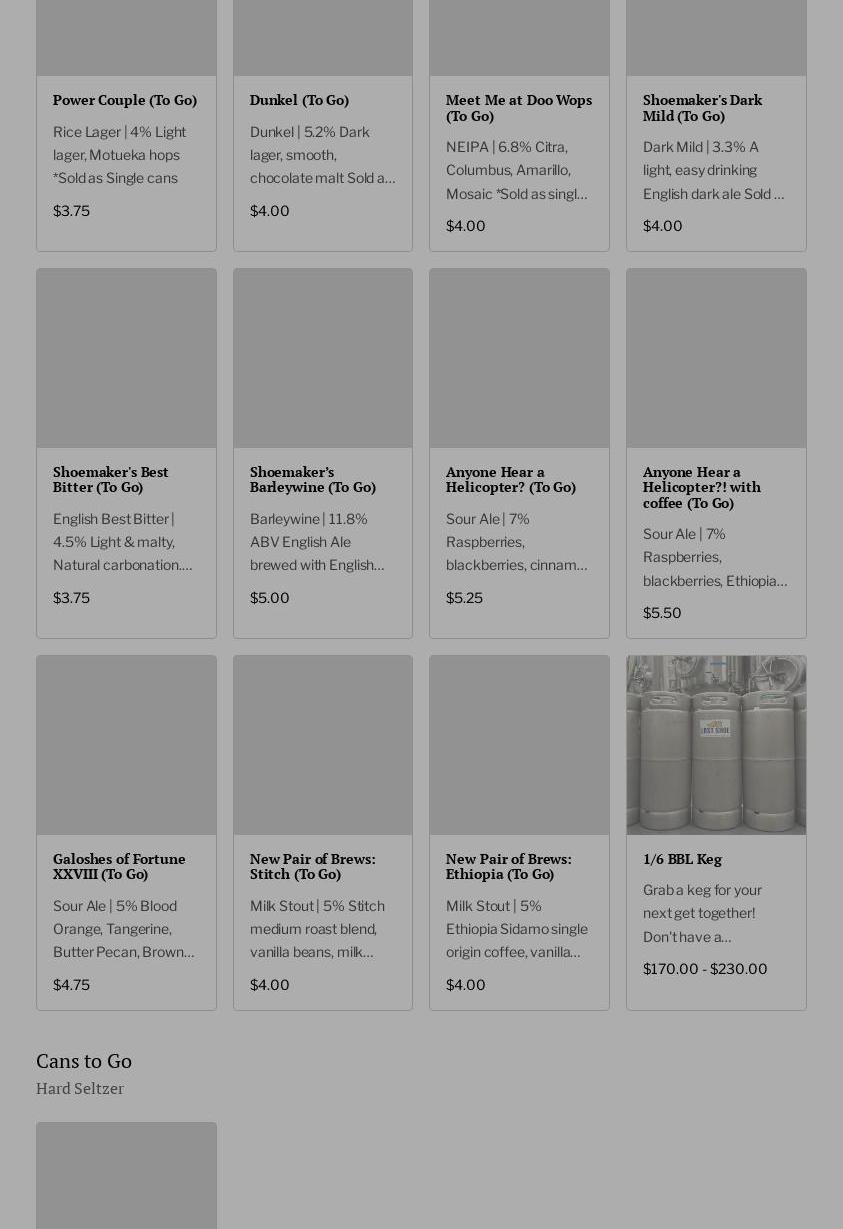Click the Rice Lager description text

[119, 155]
